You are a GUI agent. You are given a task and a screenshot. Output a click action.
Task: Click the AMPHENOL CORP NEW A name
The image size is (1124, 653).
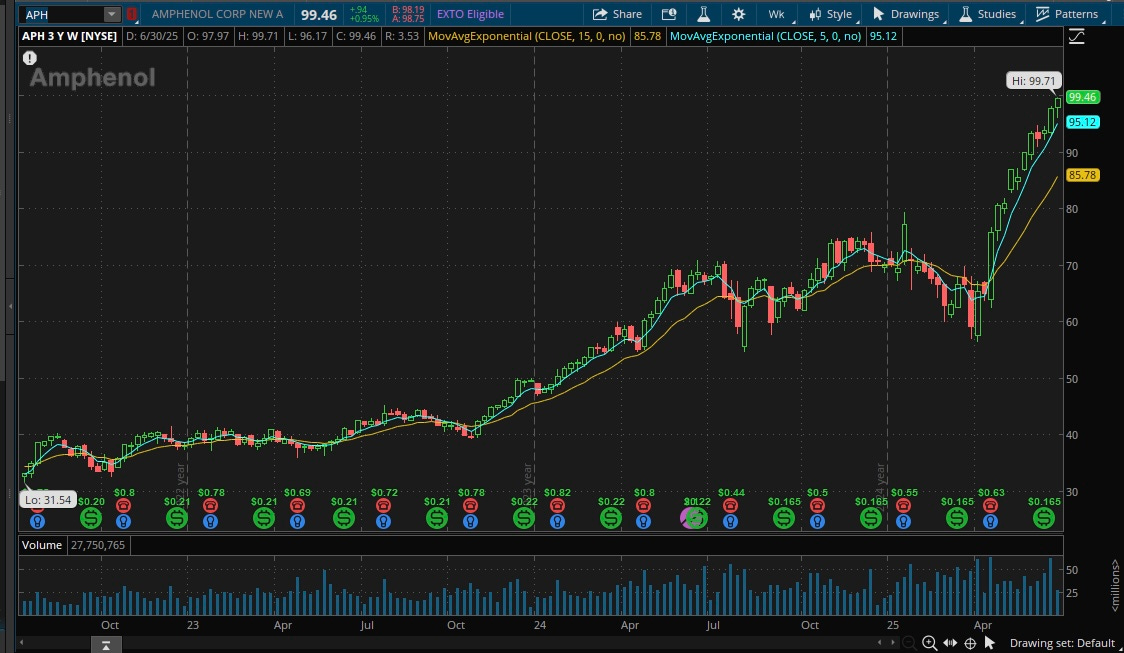click(x=217, y=14)
